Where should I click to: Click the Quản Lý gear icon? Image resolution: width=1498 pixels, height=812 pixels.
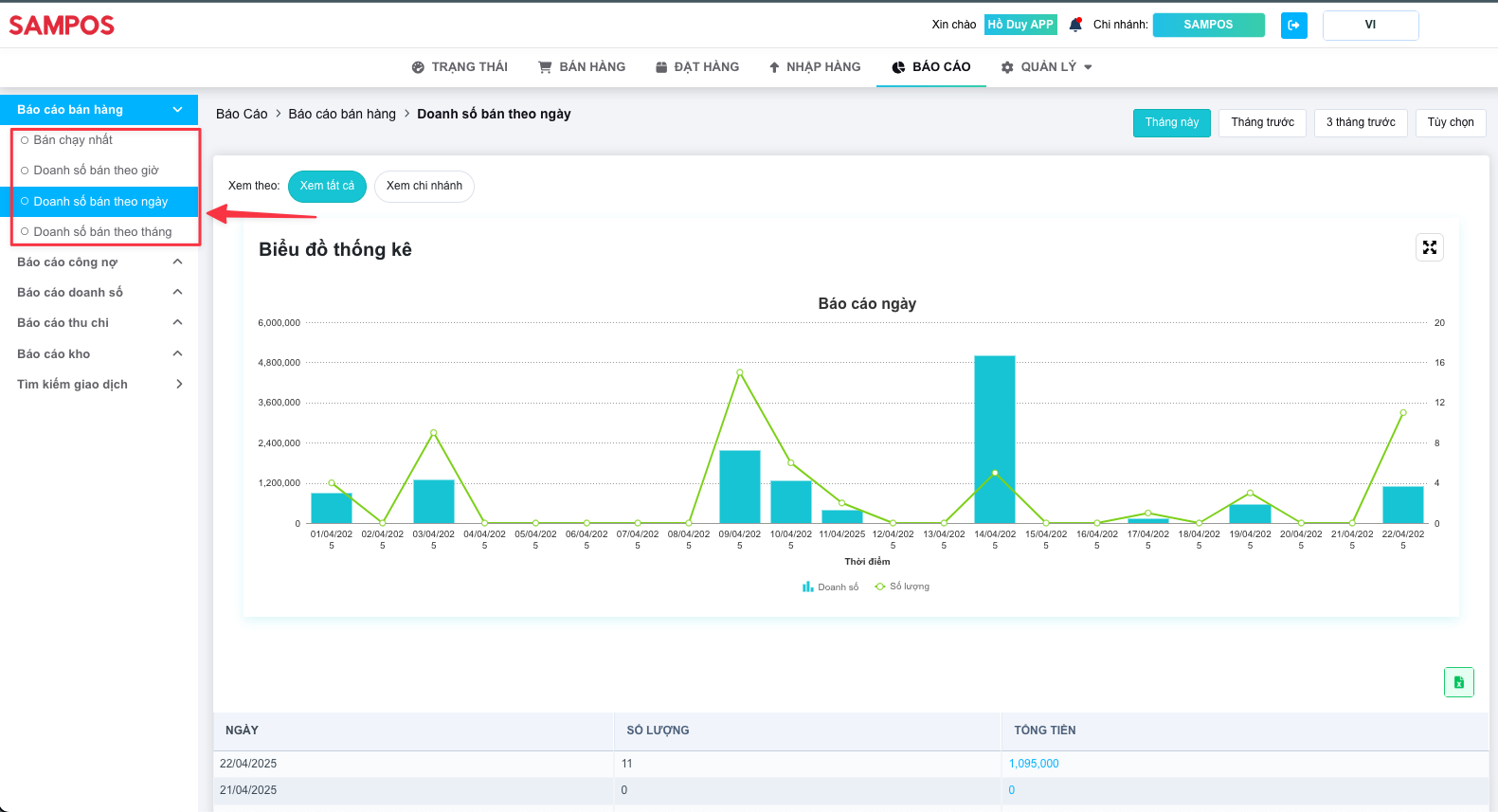(x=1007, y=67)
